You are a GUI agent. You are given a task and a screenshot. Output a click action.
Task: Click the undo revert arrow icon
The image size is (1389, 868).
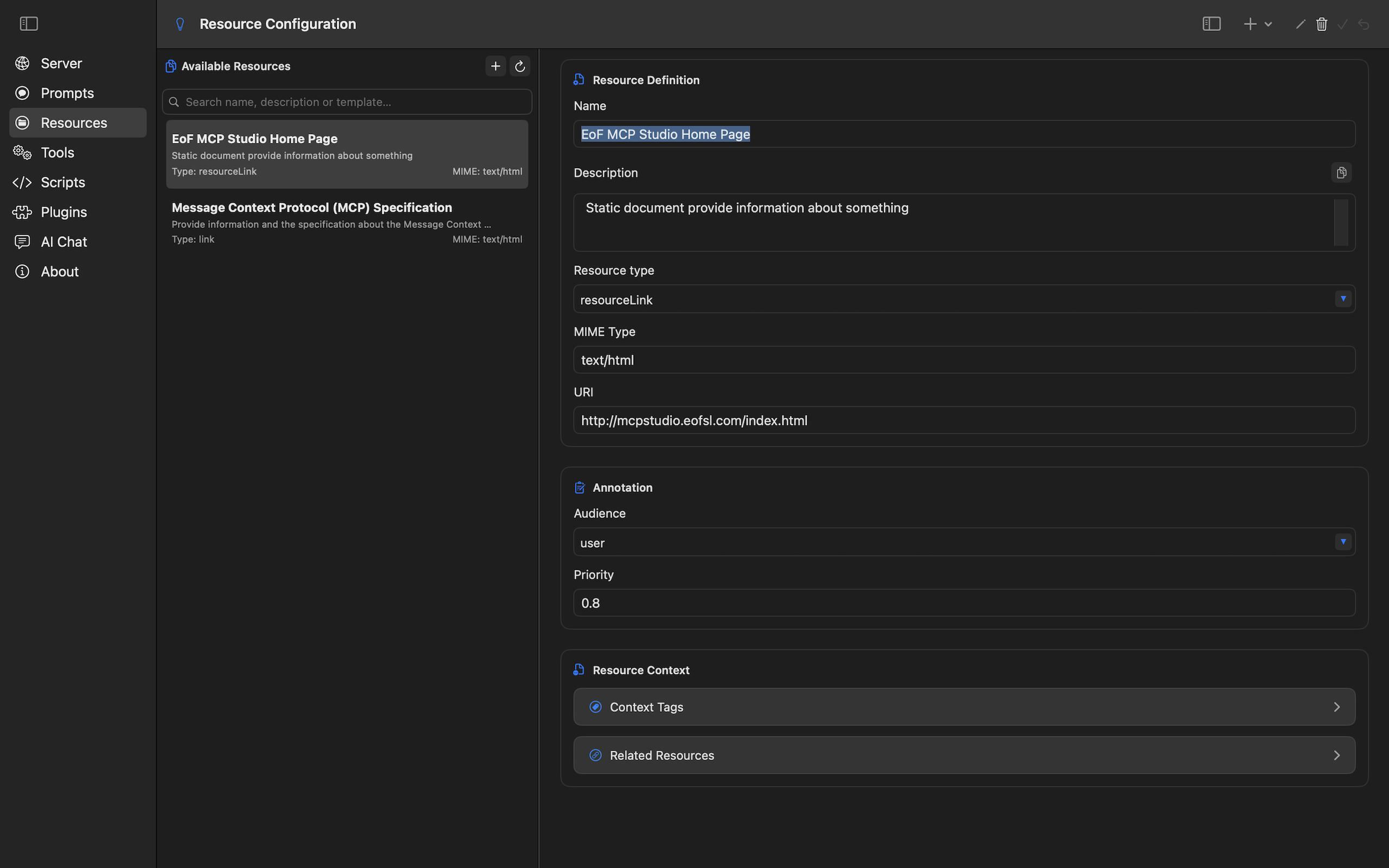[x=1363, y=24]
